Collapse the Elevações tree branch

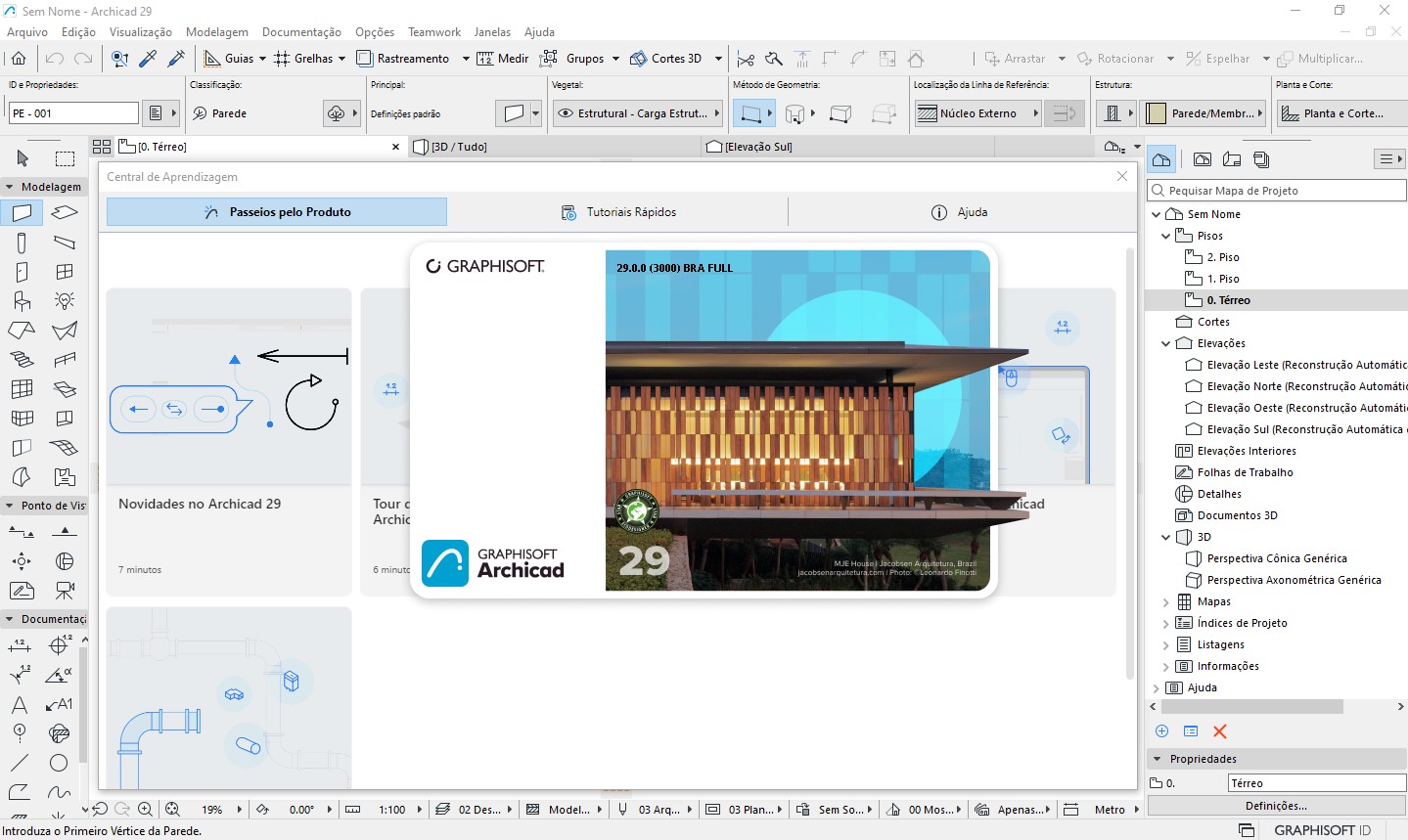pyautogui.click(x=1165, y=343)
